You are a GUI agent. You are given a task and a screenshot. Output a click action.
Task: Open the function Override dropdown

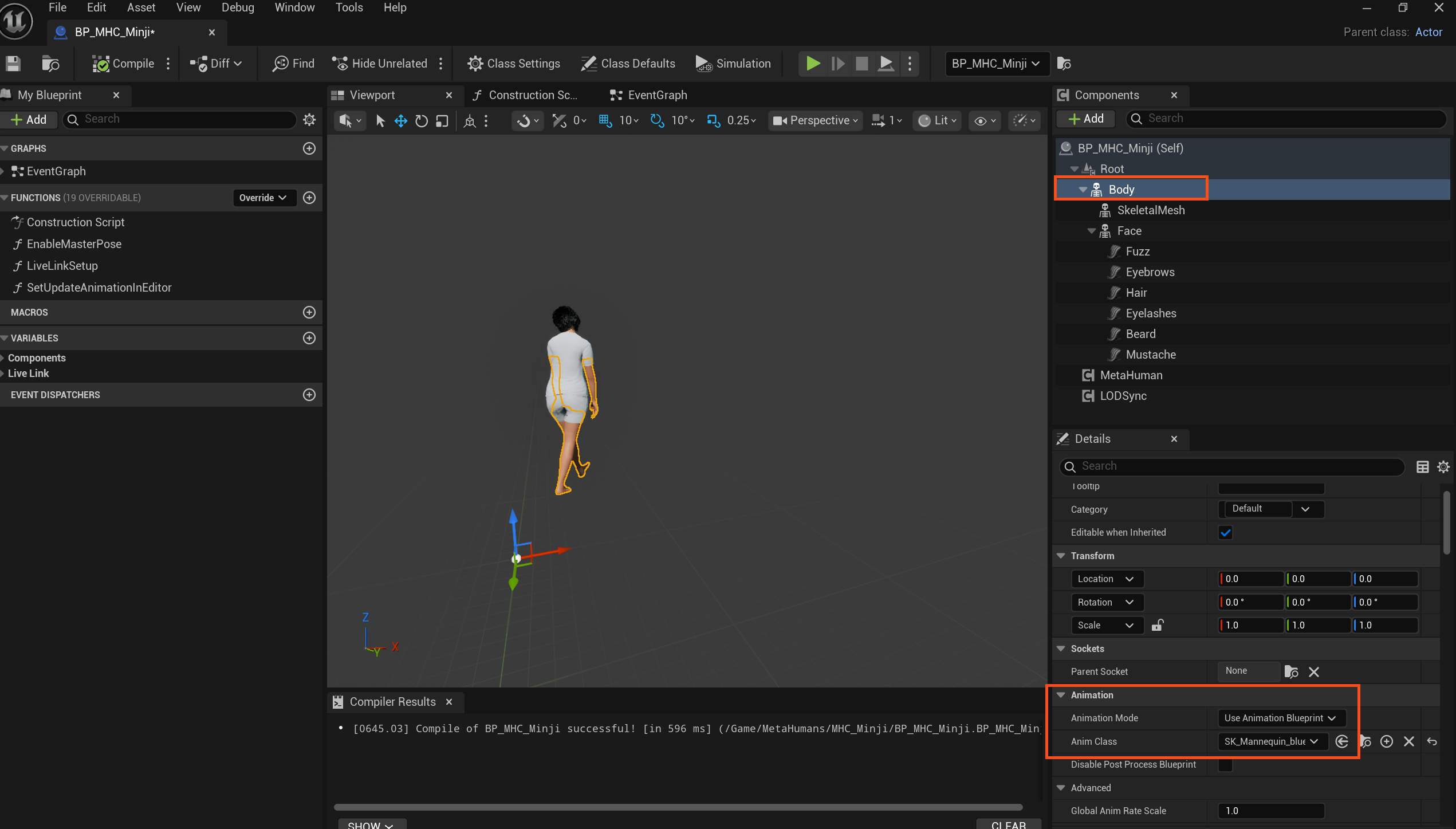point(263,198)
